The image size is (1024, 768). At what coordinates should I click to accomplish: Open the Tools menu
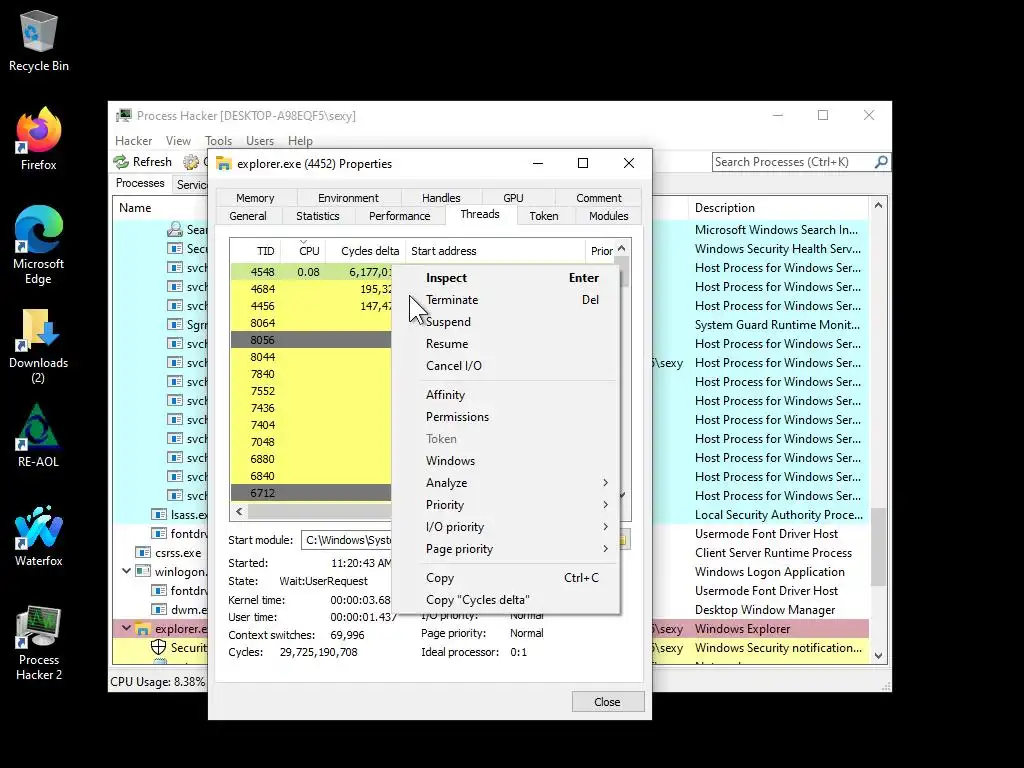pos(218,141)
